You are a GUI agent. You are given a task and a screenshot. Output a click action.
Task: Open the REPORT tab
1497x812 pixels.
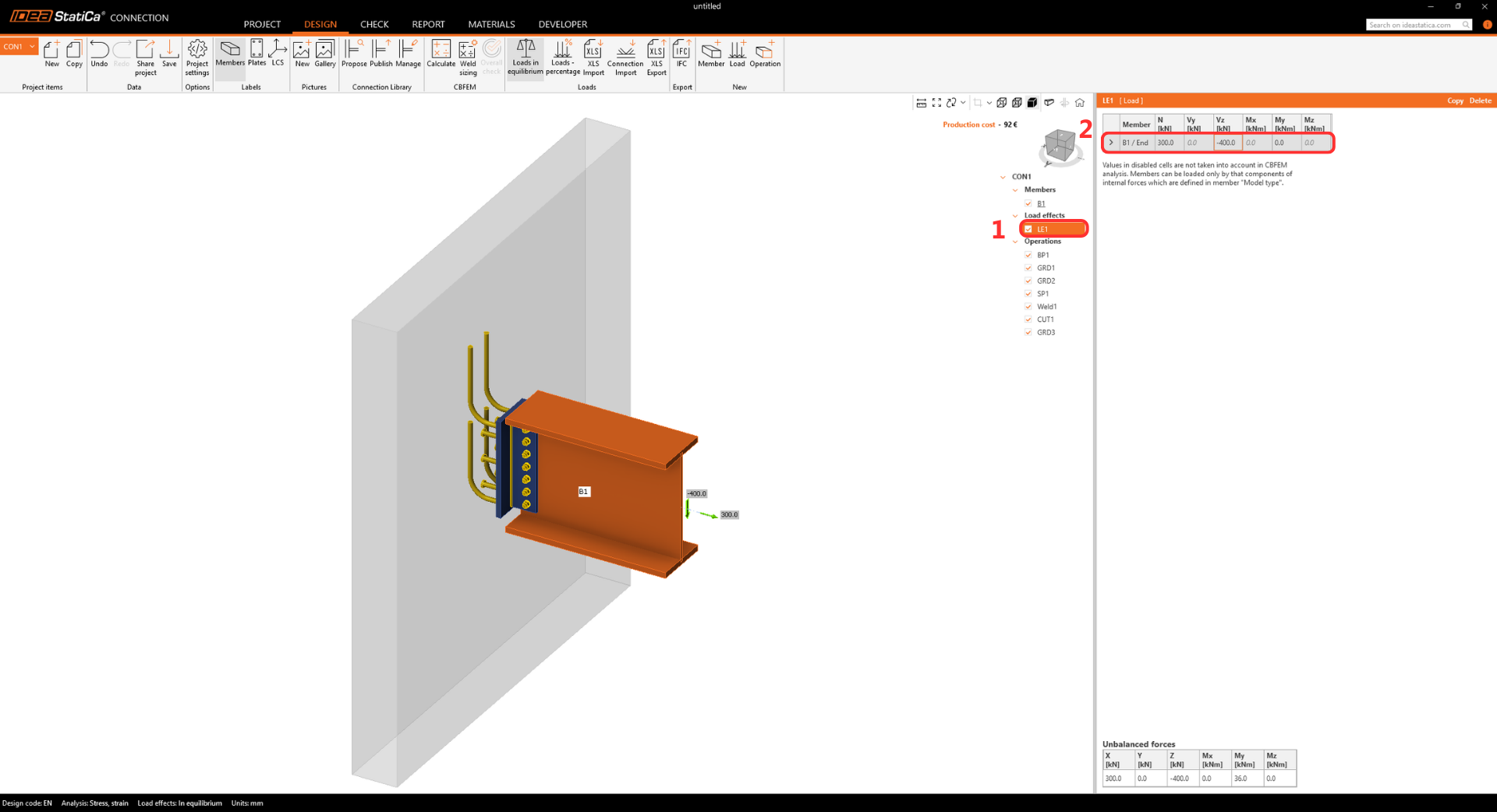click(x=428, y=24)
